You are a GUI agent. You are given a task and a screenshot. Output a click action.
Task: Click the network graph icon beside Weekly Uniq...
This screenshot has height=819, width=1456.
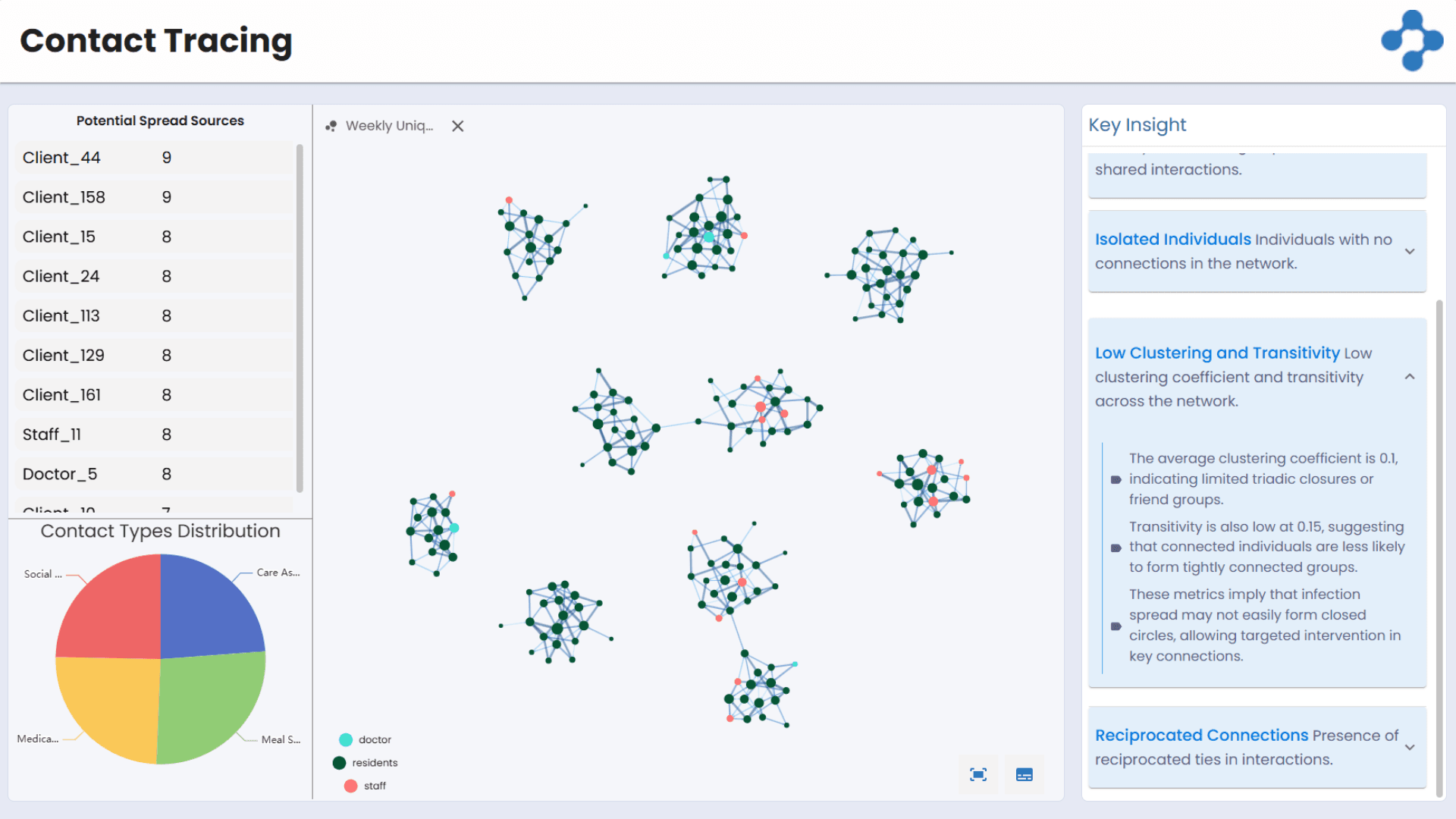pyautogui.click(x=331, y=126)
